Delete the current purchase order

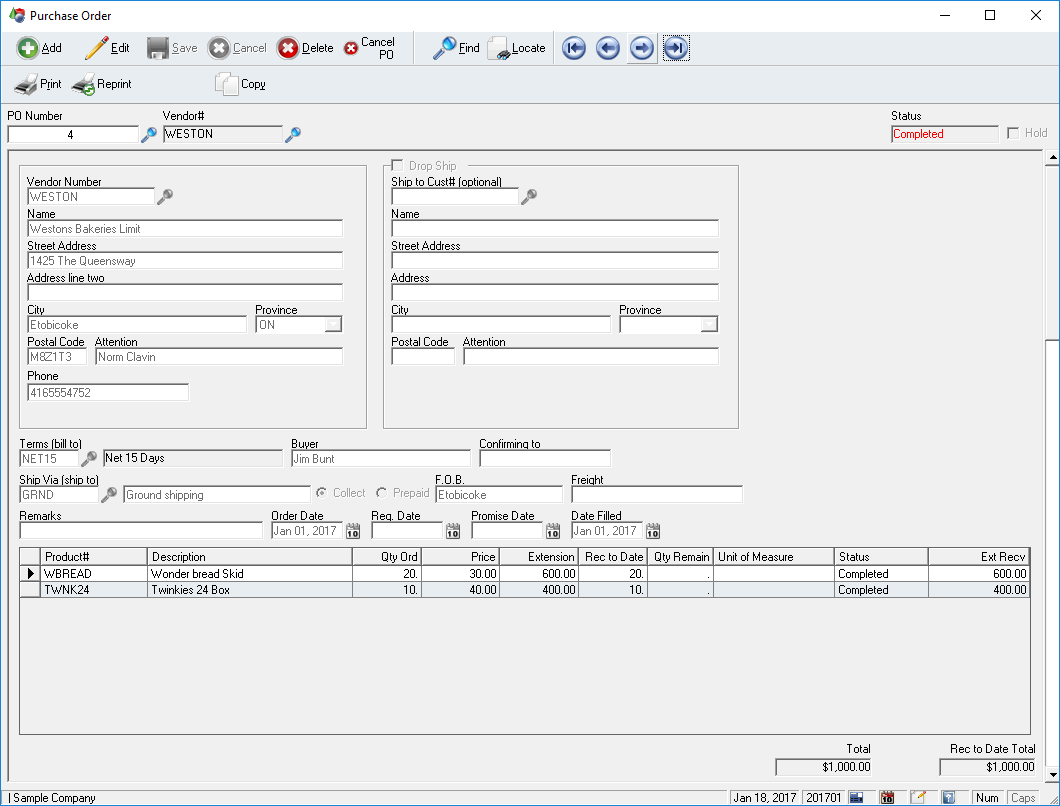click(305, 48)
